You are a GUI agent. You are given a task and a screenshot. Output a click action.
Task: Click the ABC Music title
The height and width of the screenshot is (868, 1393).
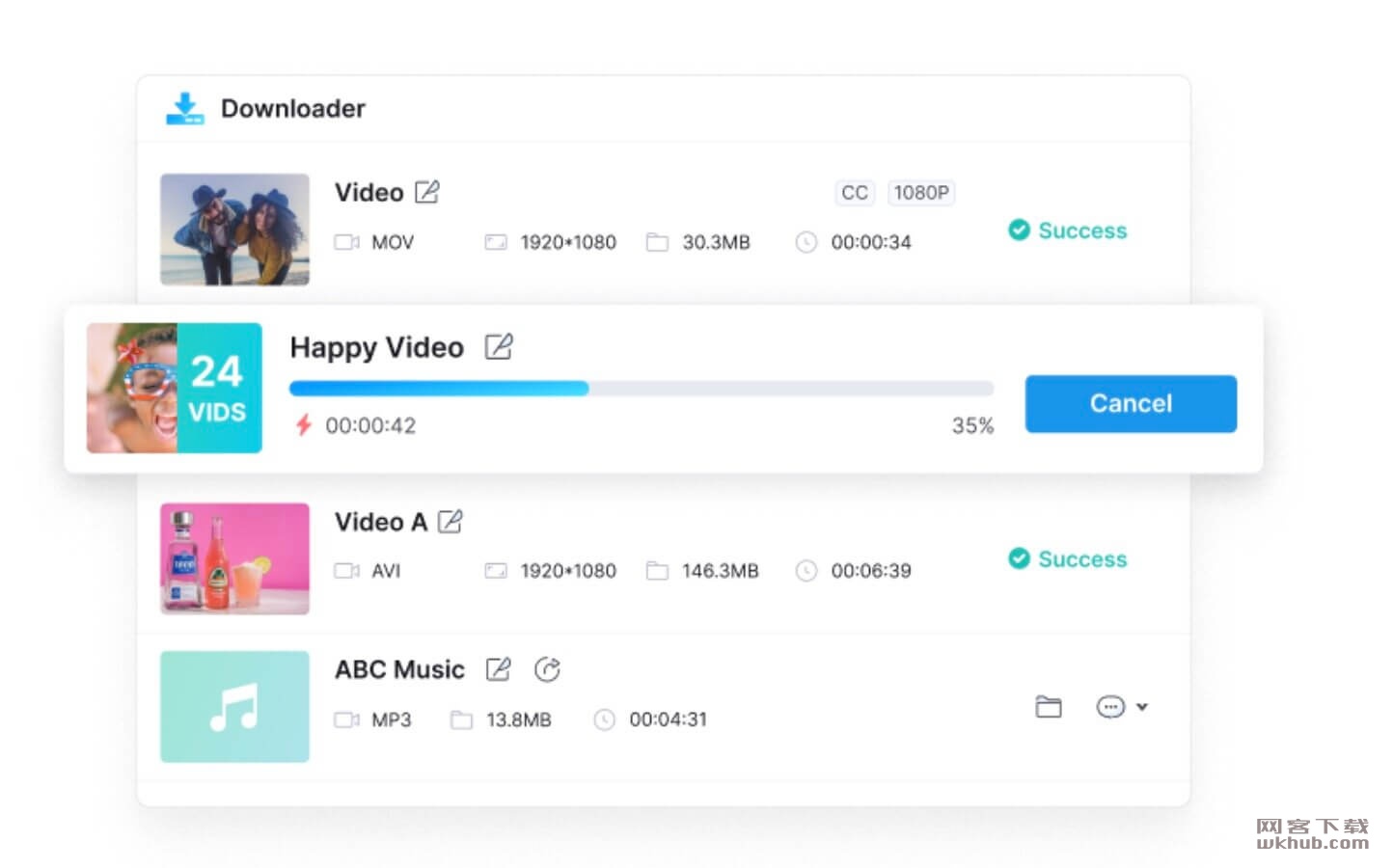point(399,669)
